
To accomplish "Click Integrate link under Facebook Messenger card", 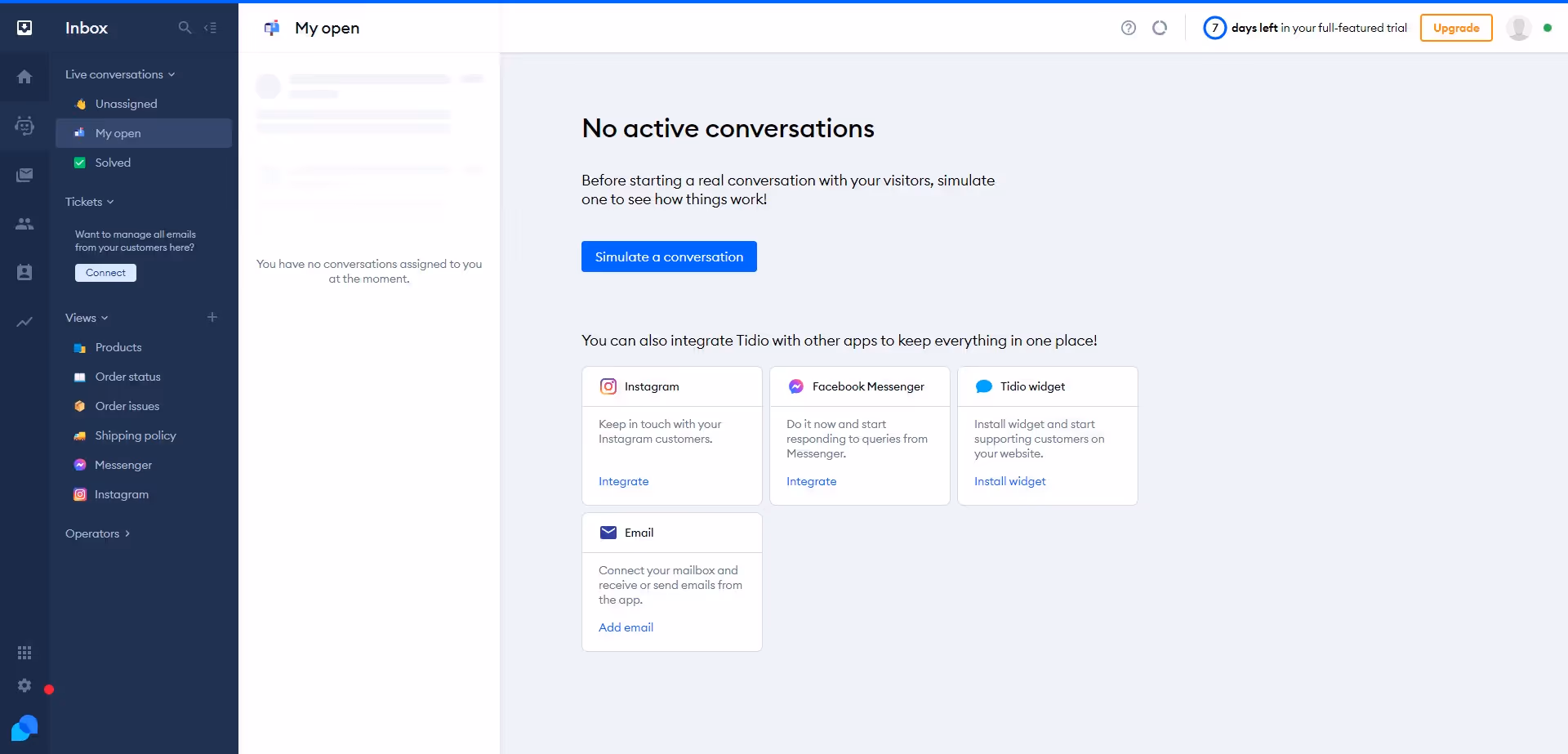I will click(x=812, y=481).
